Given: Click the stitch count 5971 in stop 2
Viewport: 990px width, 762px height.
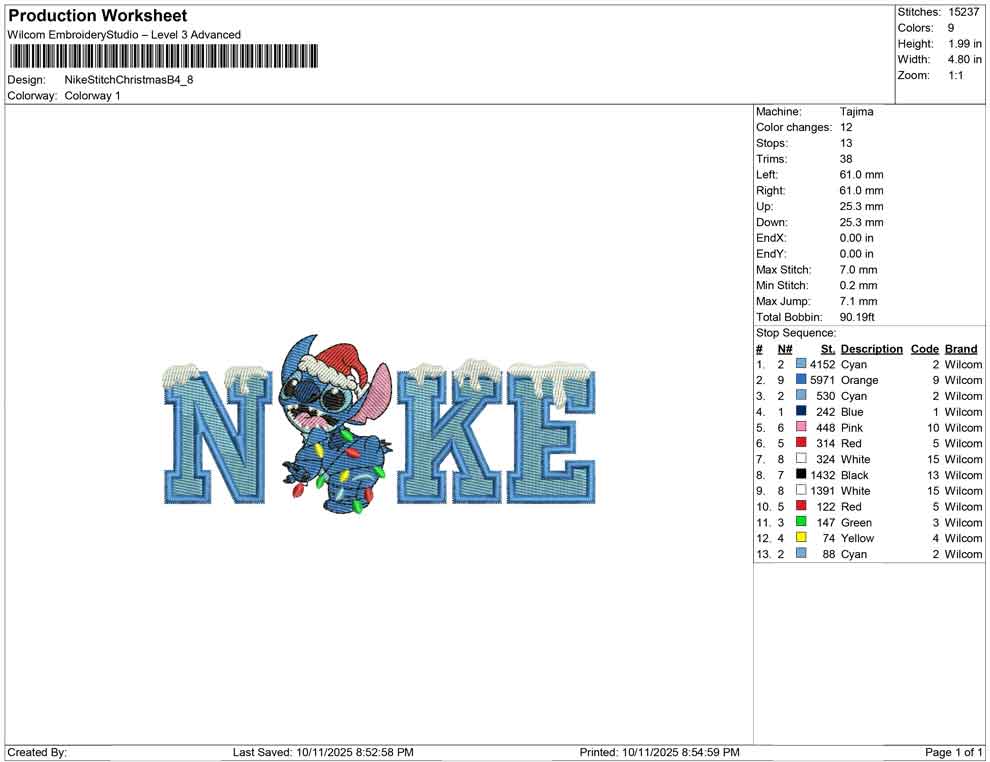Looking at the screenshot, I should coord(823,380).
